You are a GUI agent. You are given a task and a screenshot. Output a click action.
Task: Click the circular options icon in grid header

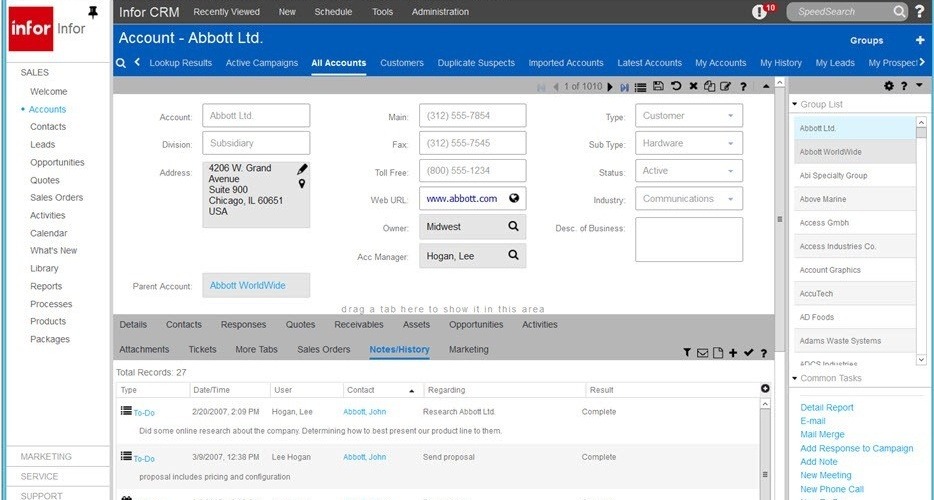pyautogui.click(x=765, y=389)
